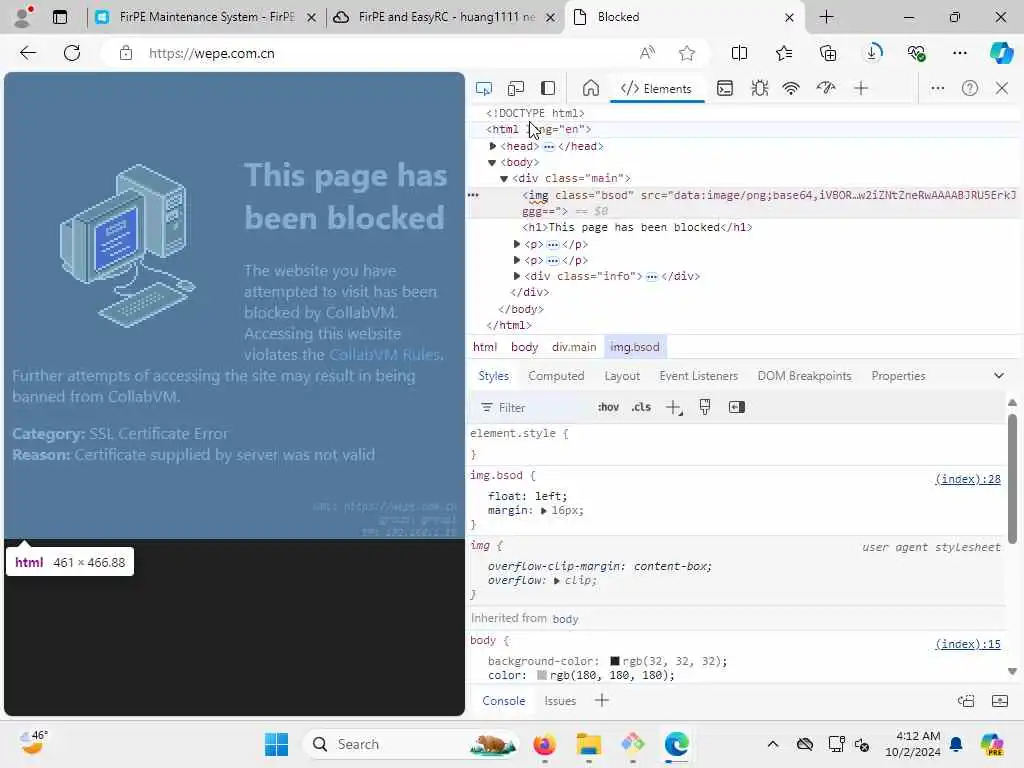The height and width of the screenshot is (768, 1024).
Task: Toggle computed styles sidebar icon
Action: tap(737, 408)
